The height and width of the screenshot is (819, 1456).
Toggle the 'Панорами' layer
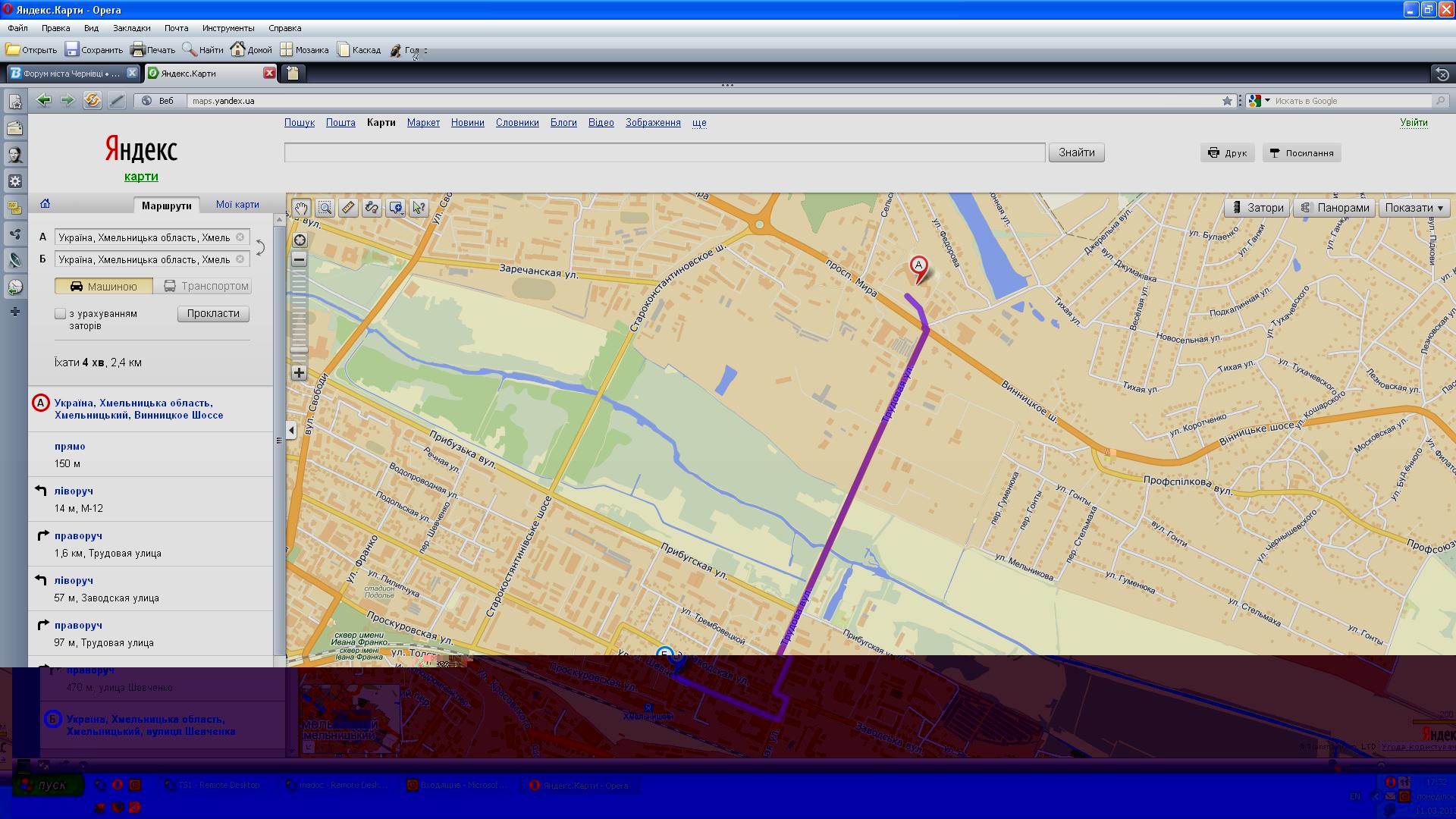pos(1335,208)
